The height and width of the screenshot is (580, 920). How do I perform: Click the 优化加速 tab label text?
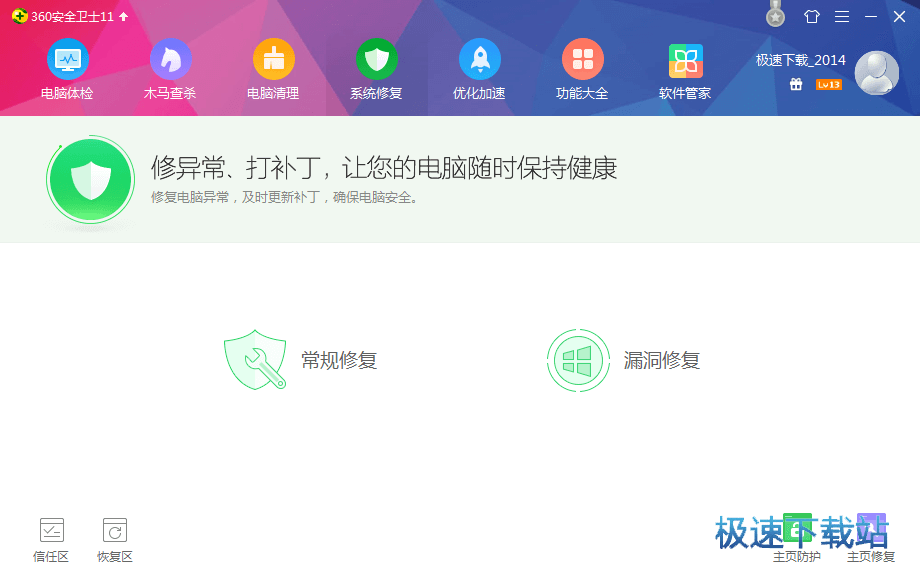click(x=479, y=93)
